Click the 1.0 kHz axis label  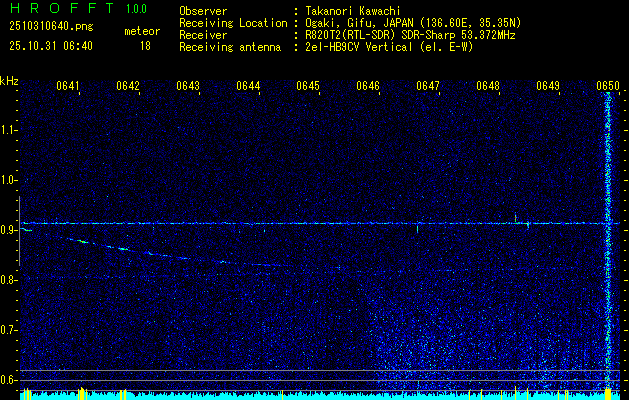(10, 180)
